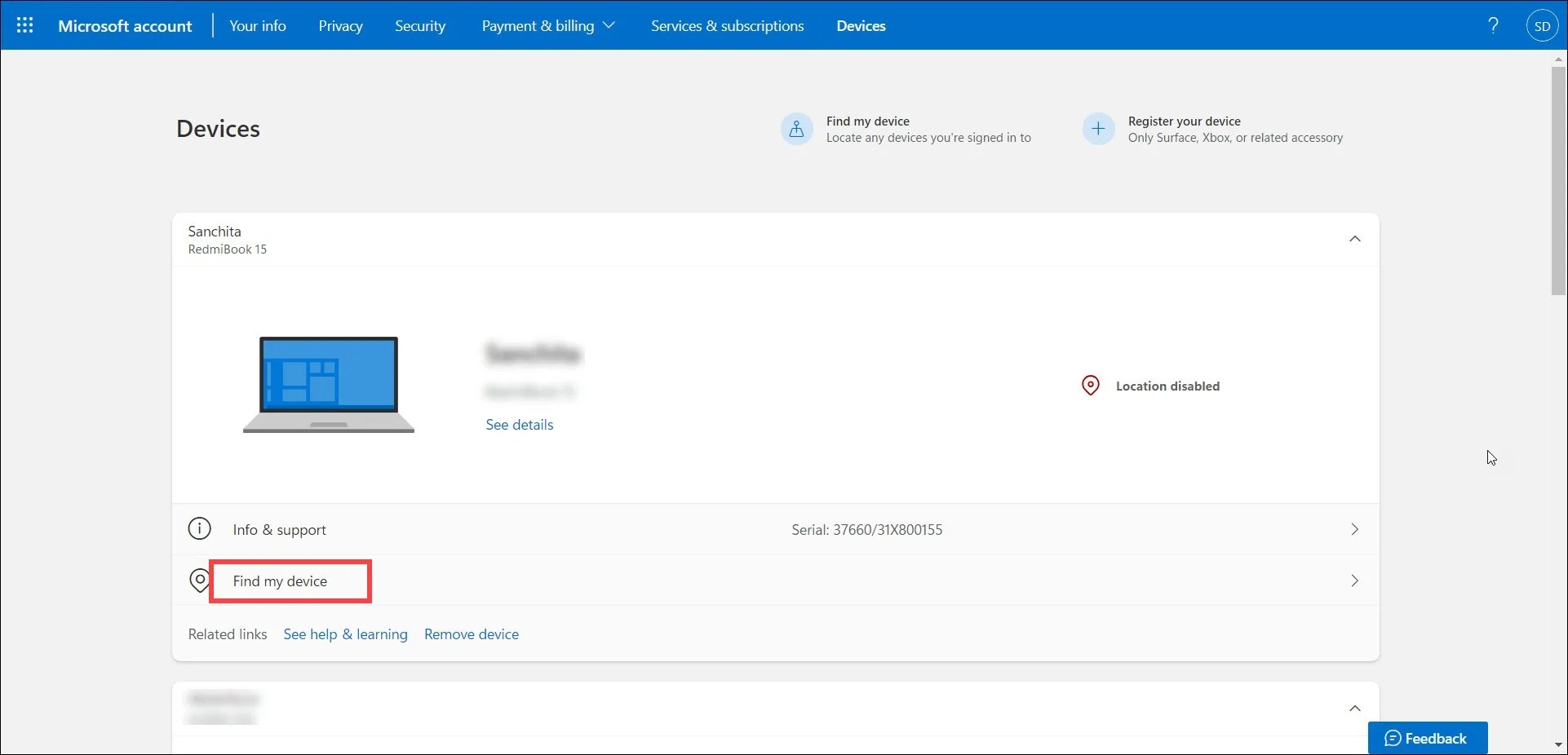Screen dimensions: 1568x755
Task: Open the Payment & billing dropdown
Action: click(547, 26)
